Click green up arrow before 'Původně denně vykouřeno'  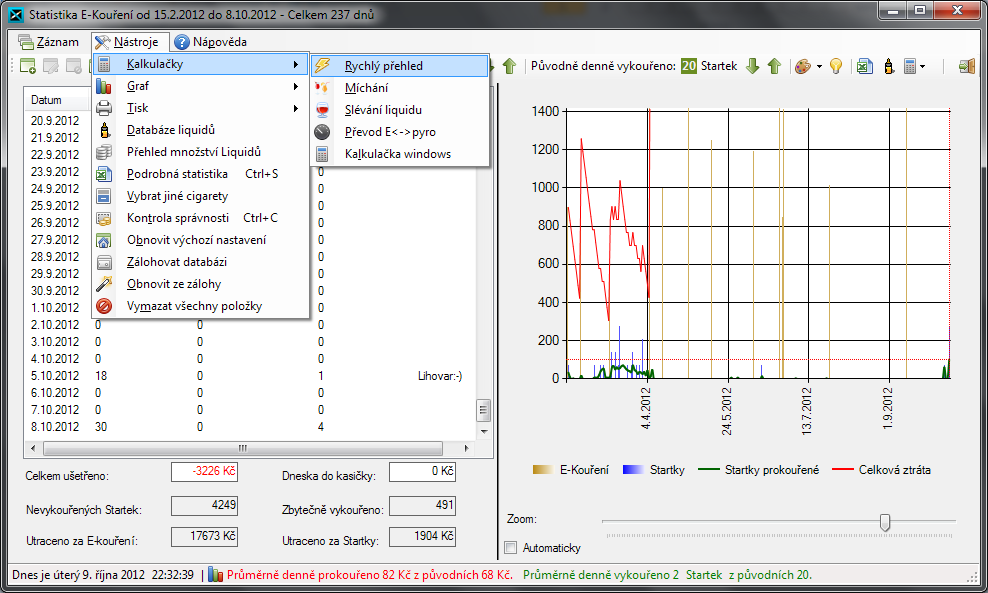[x=509, y=66]
